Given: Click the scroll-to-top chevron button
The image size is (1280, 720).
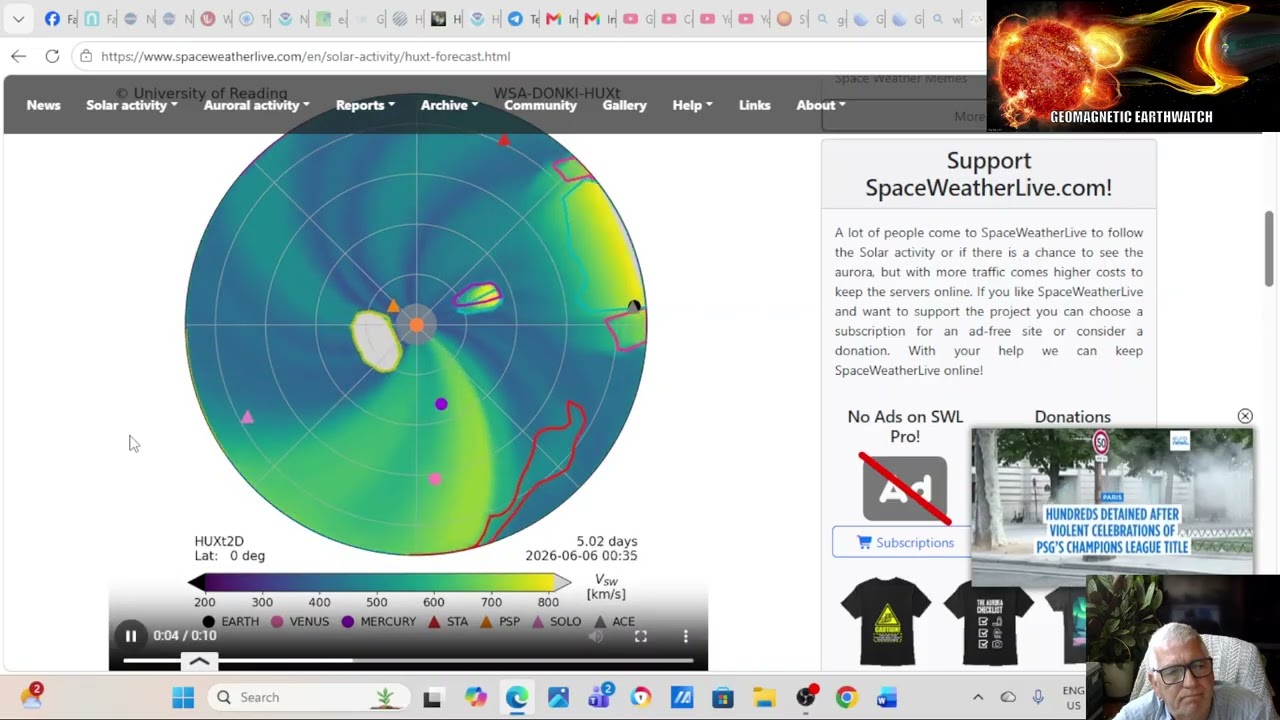Looking at the screenshot, I should [x=199, y=661].
